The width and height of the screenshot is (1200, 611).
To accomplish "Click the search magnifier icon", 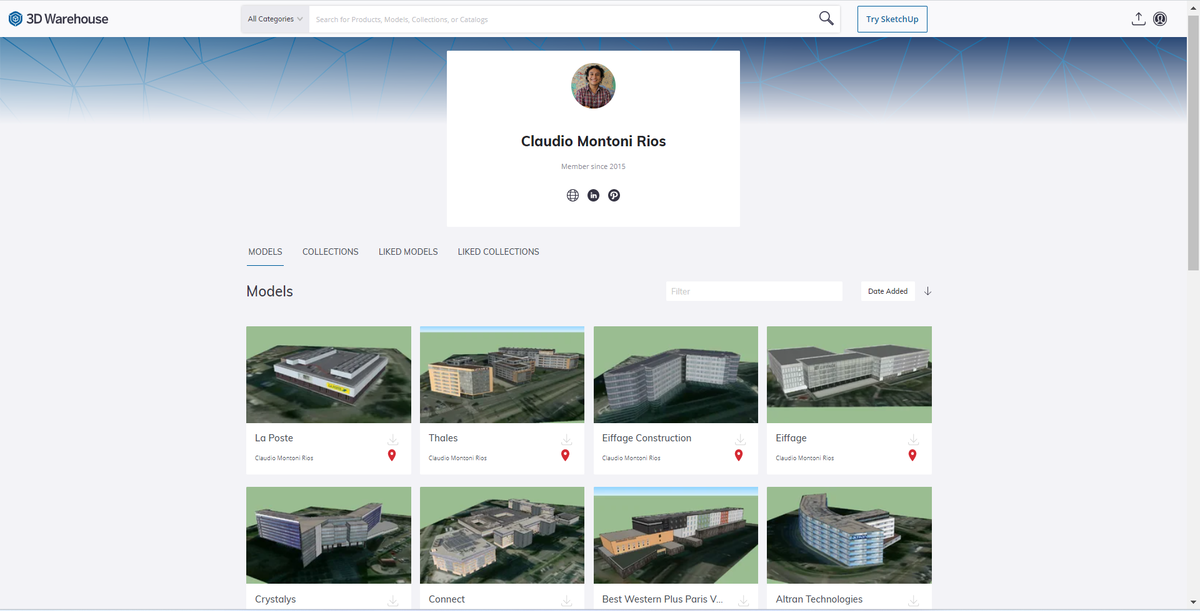I will (826, 19).
